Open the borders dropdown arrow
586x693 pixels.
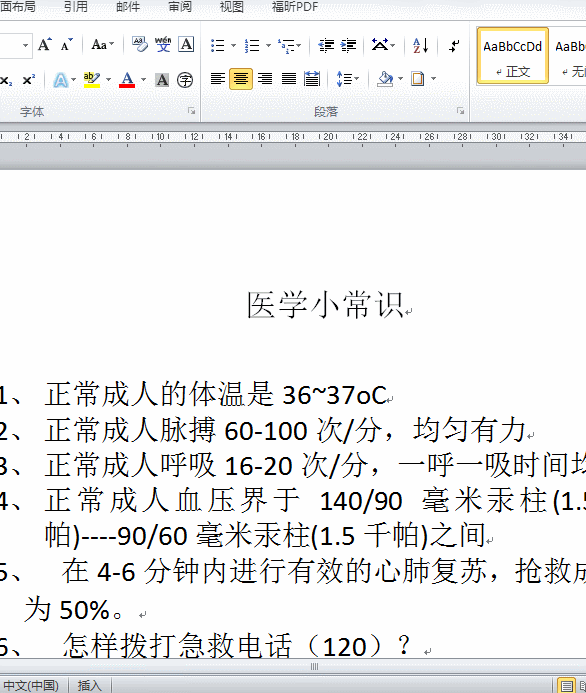pos(433,79)
